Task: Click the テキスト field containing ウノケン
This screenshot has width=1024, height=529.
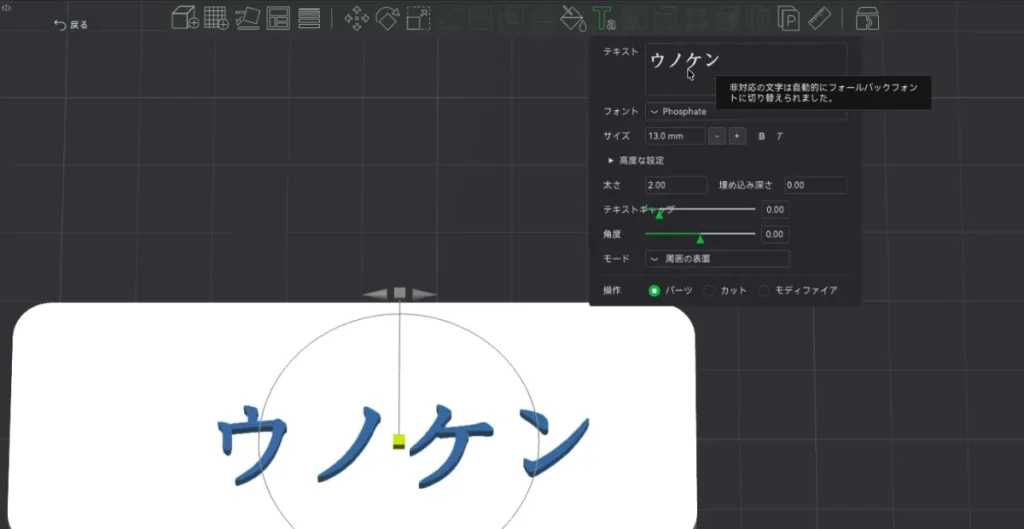Action: pyautogui.click(x=746, y=70)
